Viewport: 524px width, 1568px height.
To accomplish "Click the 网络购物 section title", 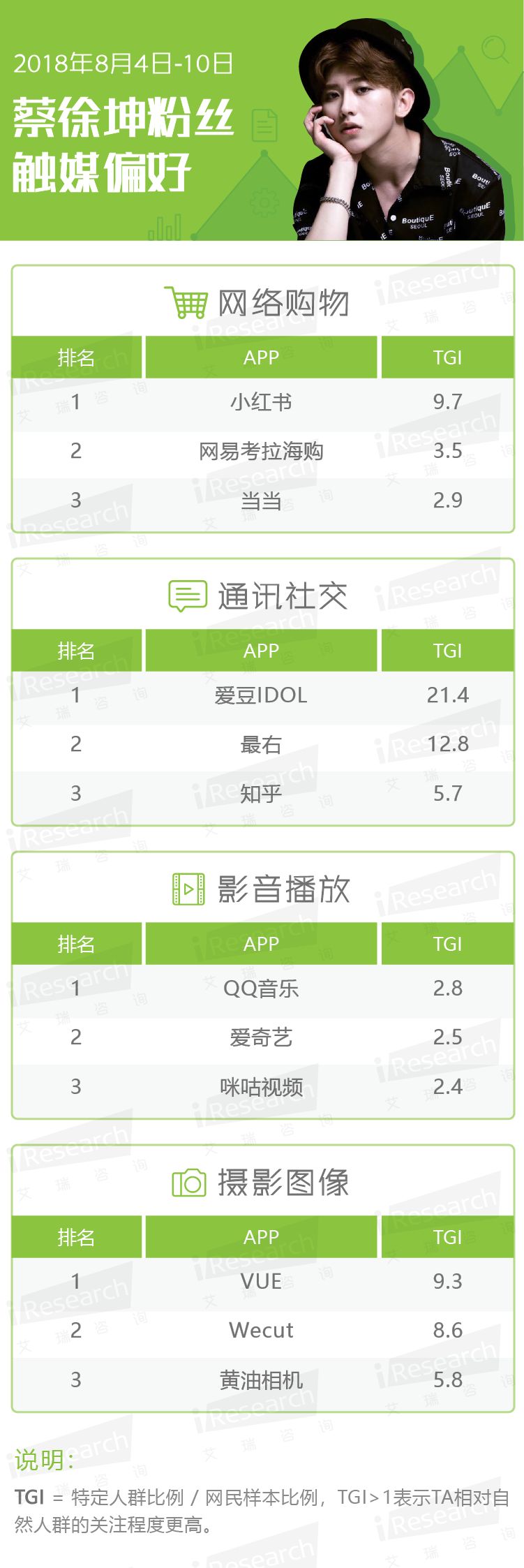I will [x=283, y=303].
